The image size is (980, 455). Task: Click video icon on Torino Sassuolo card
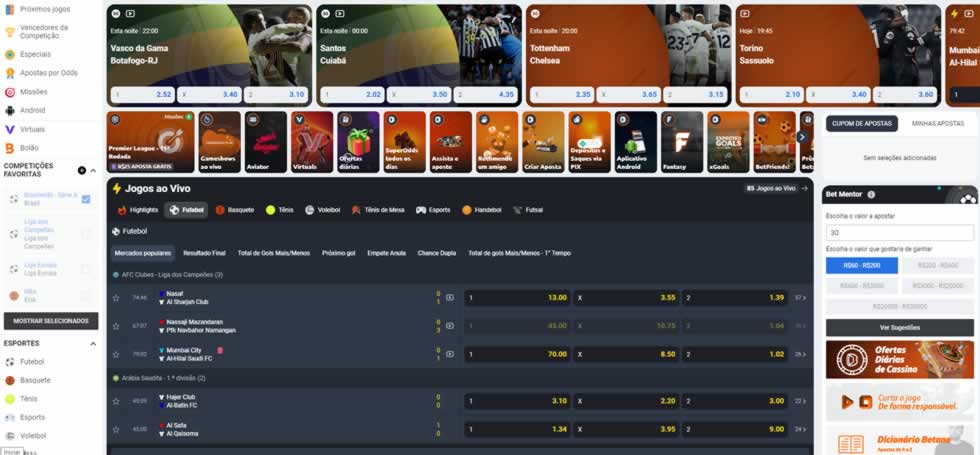point(745,13)
